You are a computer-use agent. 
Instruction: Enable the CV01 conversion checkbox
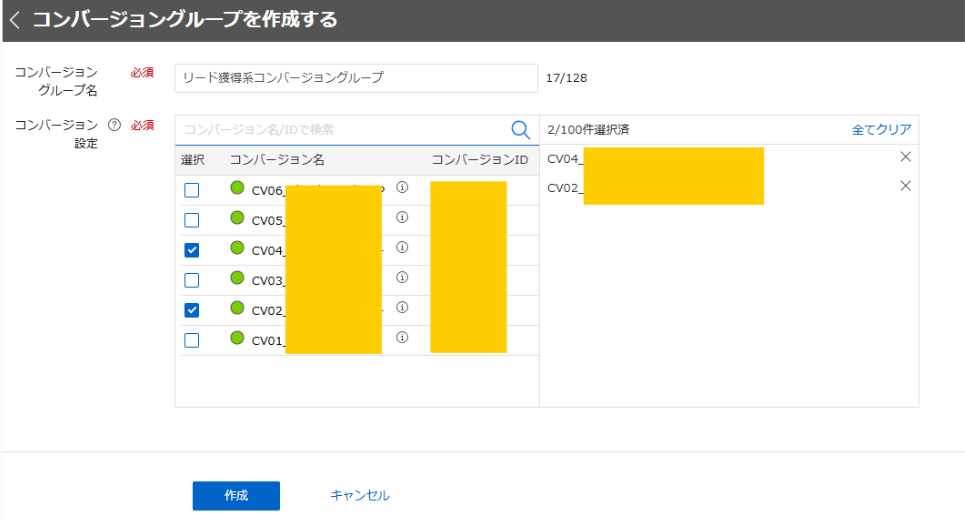coord(192,340)
